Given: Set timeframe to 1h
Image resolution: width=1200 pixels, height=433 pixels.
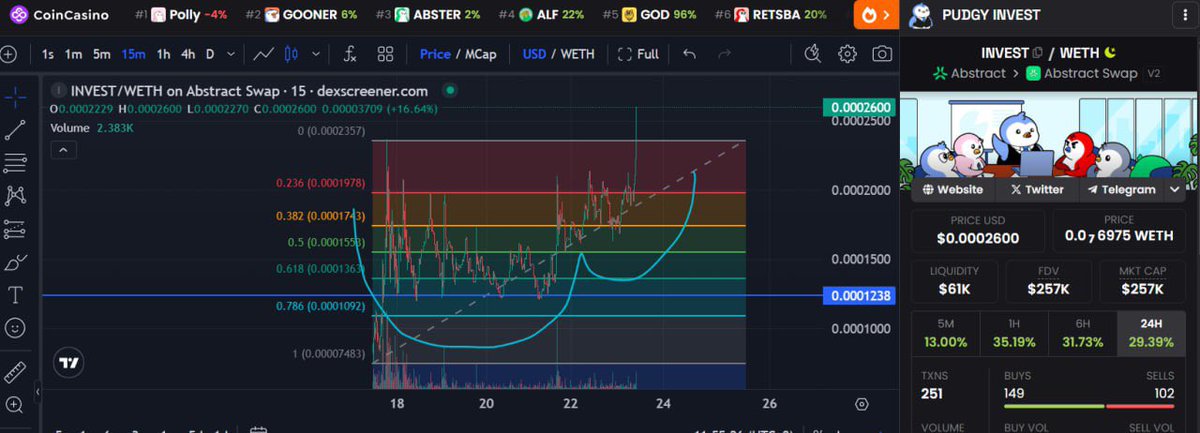Looking at the screenshot, I should [164, 54].
